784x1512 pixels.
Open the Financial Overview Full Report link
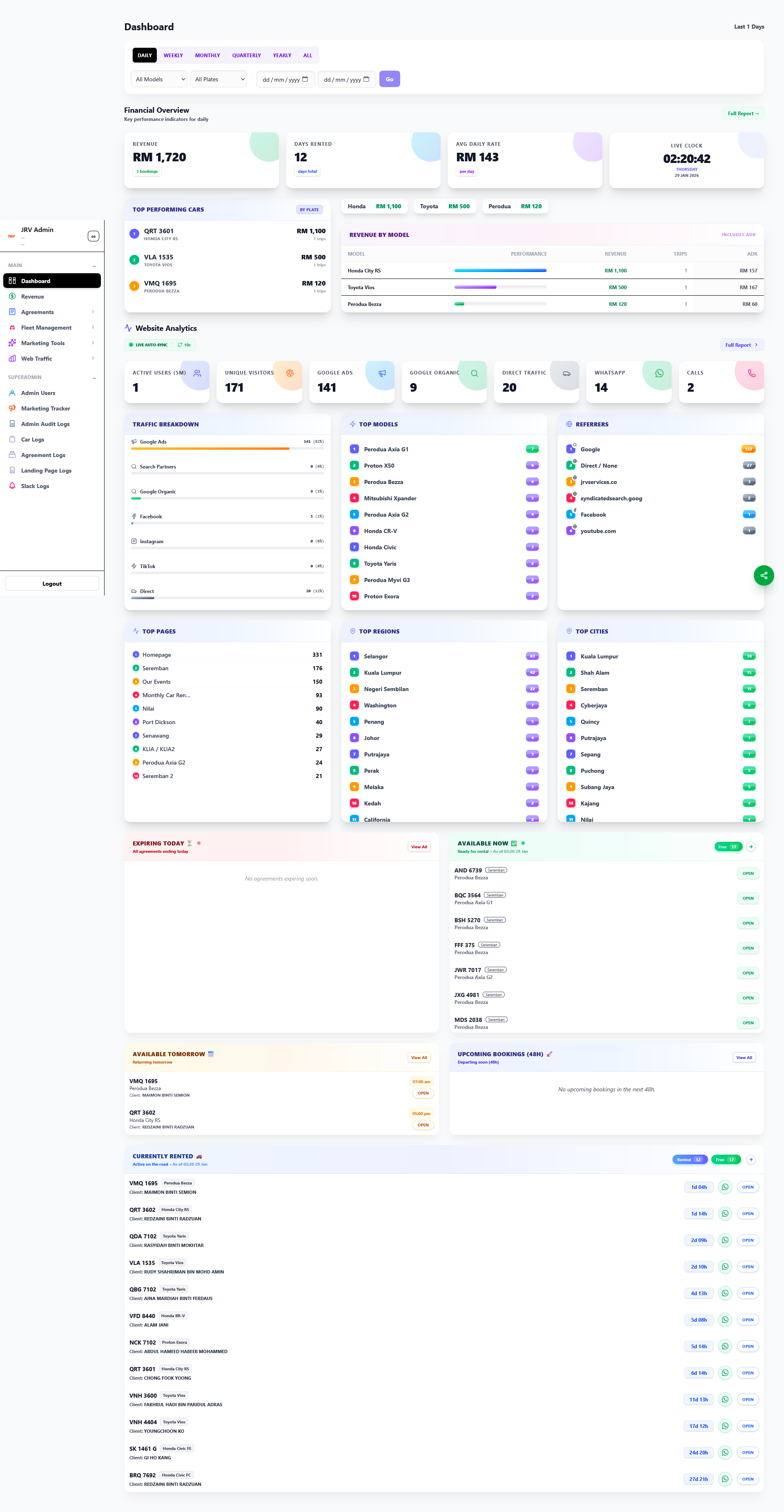point(743,114)
